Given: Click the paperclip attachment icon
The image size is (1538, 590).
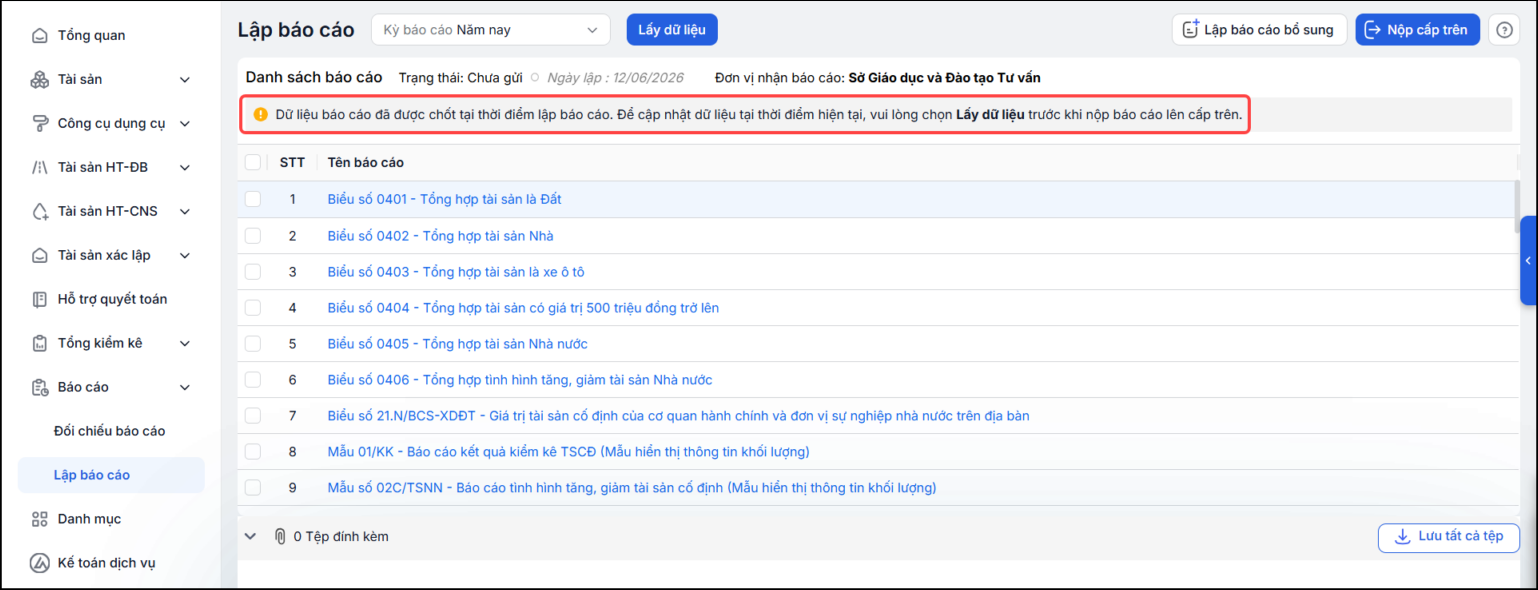Looking at the screenshot, I should (x=280, y=537).
